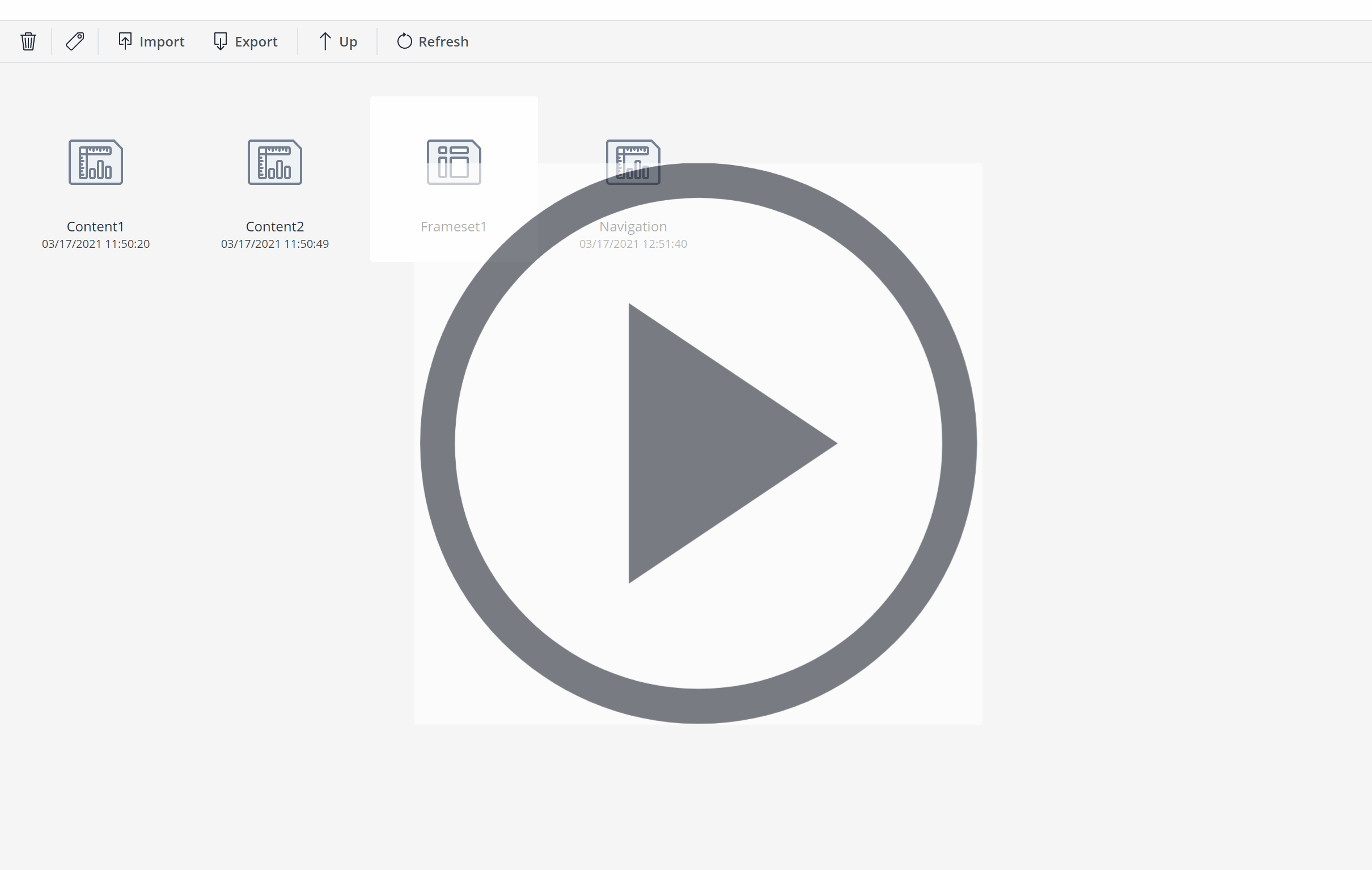Viewport: 1372px width, 870px height.
Task: Click the Content1 file name label
Action: pyautogui.click(x=96, y=226)
